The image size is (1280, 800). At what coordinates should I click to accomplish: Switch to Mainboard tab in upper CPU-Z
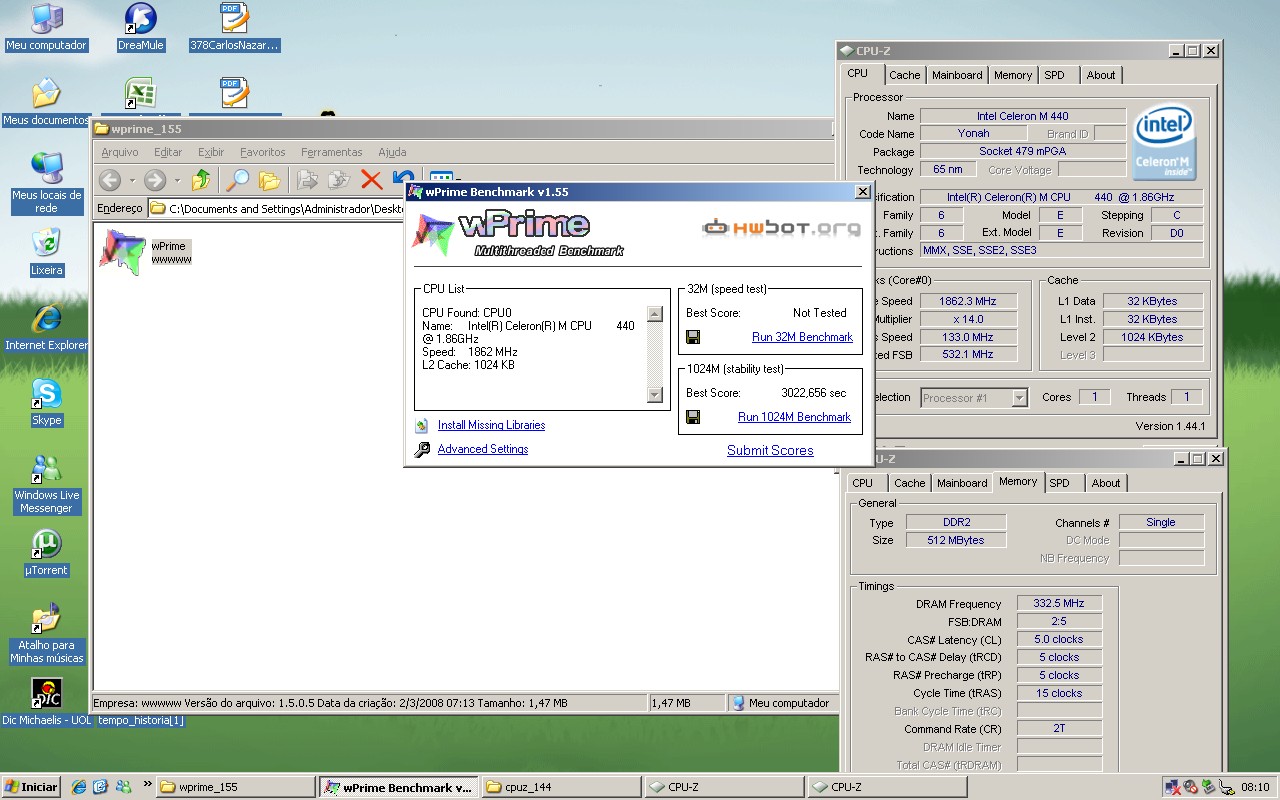pos(957,75)
